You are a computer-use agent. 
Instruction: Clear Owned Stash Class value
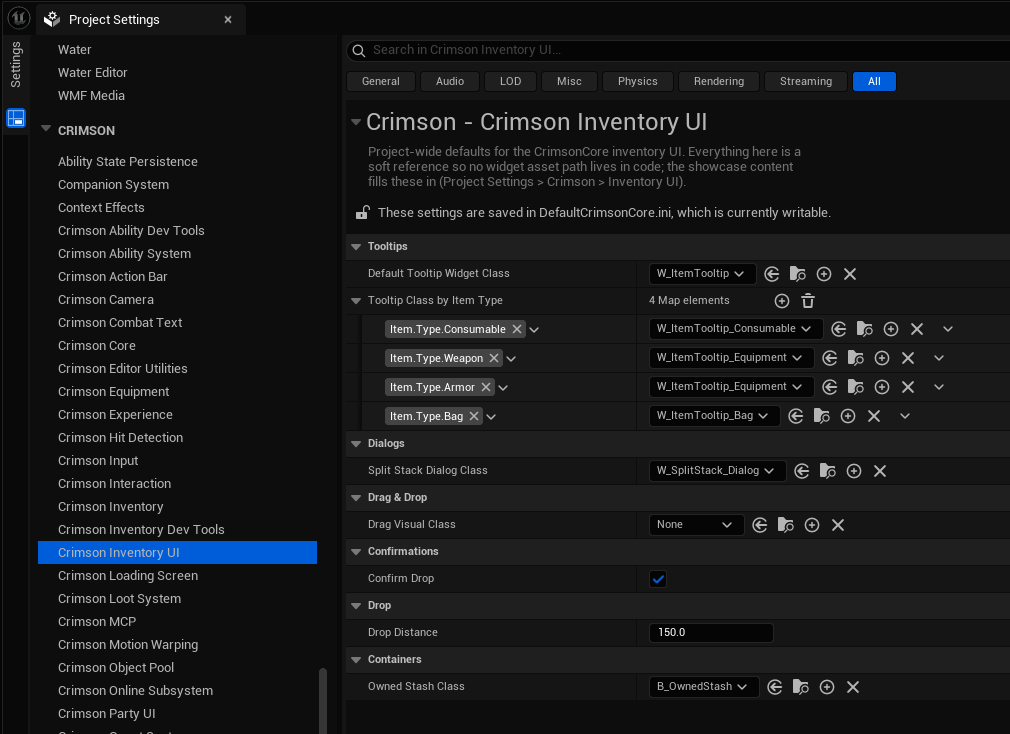click(x=853, y=687)
